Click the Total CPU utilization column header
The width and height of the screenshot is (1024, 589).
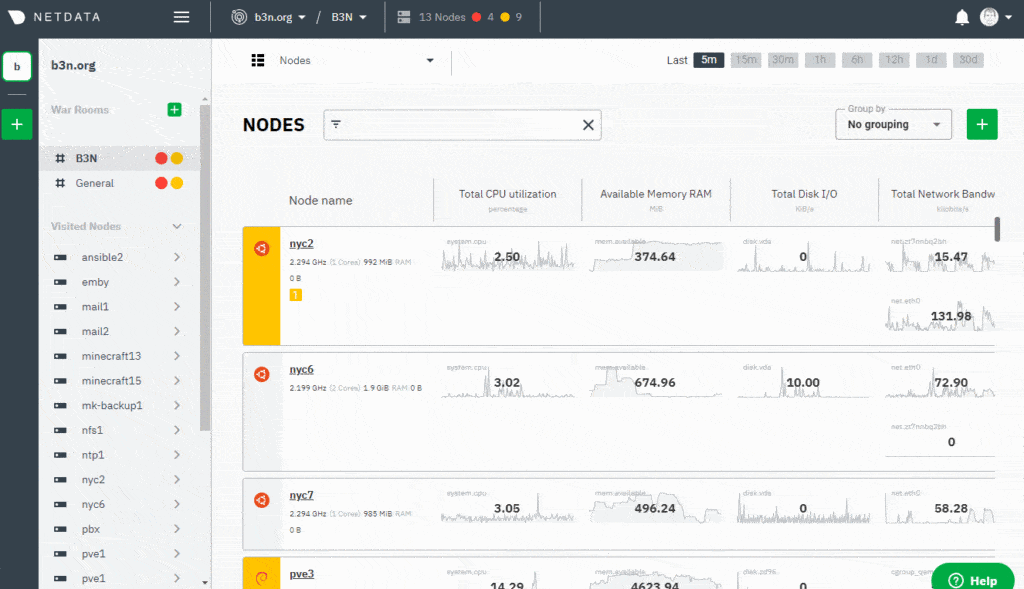click(507, 194)
